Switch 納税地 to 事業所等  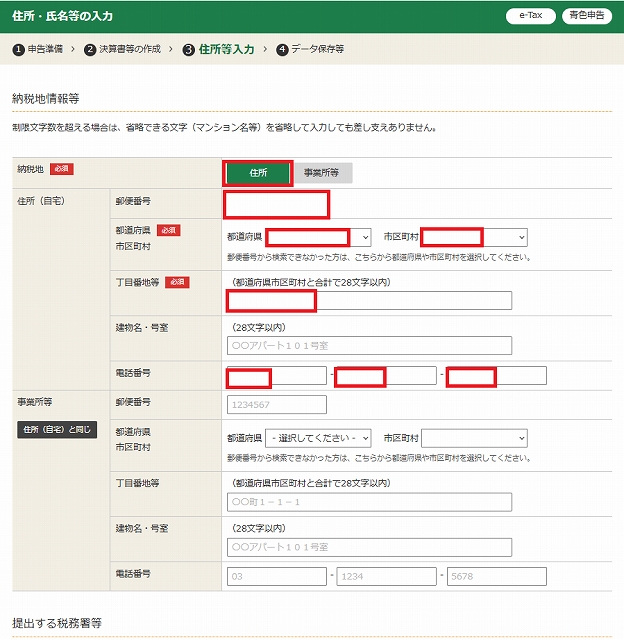[322, 173]
